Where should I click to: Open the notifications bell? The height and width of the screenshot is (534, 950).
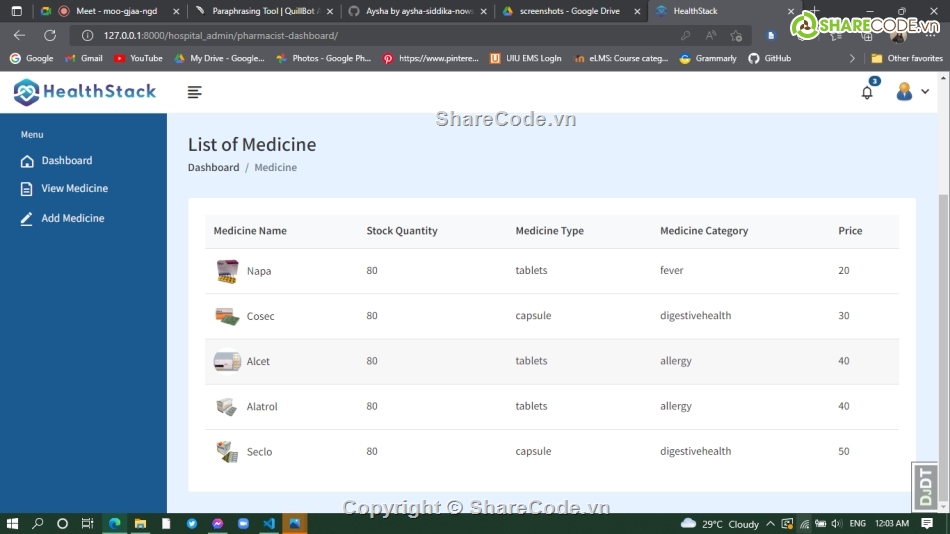pos(867,93)
